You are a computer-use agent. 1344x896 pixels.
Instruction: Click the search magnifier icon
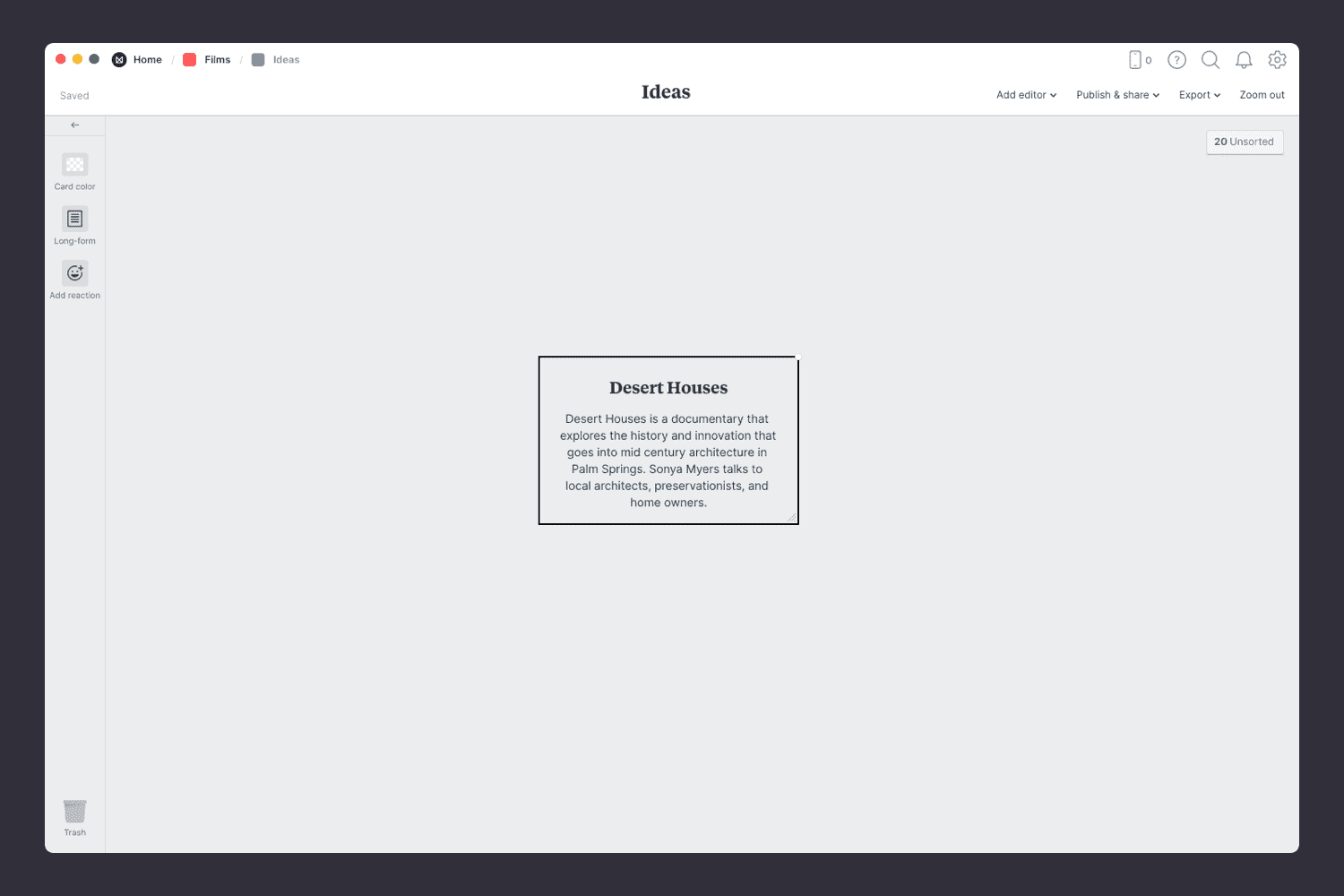pyautogui.click(x=1210, y=60)
